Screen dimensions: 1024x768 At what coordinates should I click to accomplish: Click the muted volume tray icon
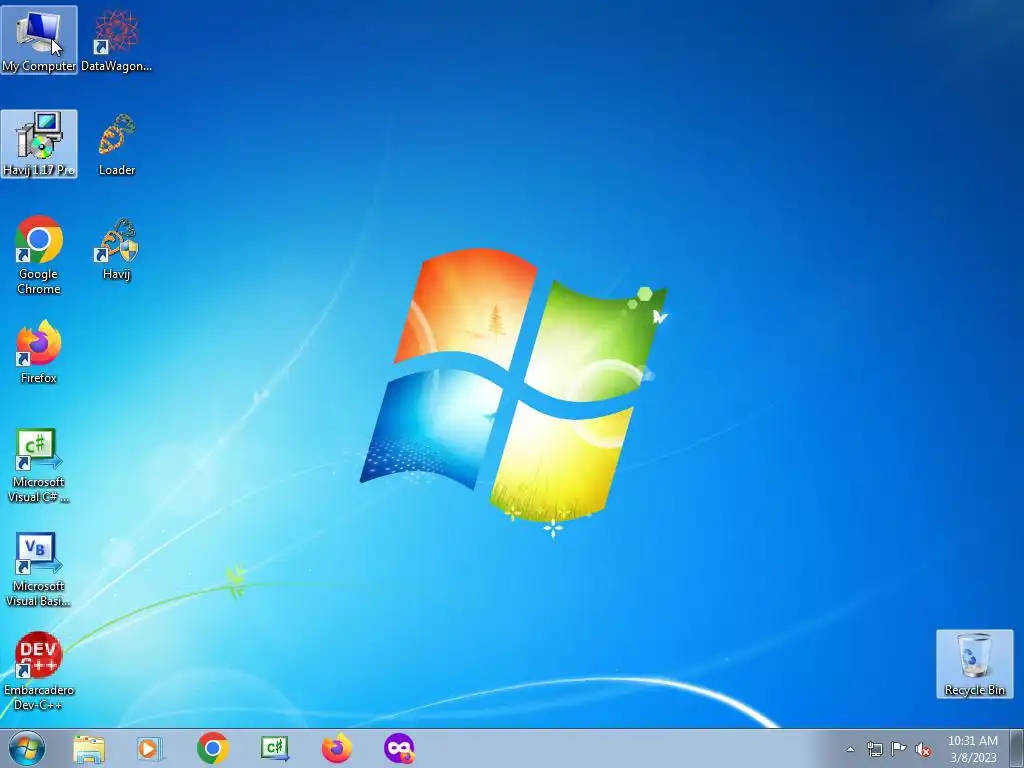[x=923, y=749]
